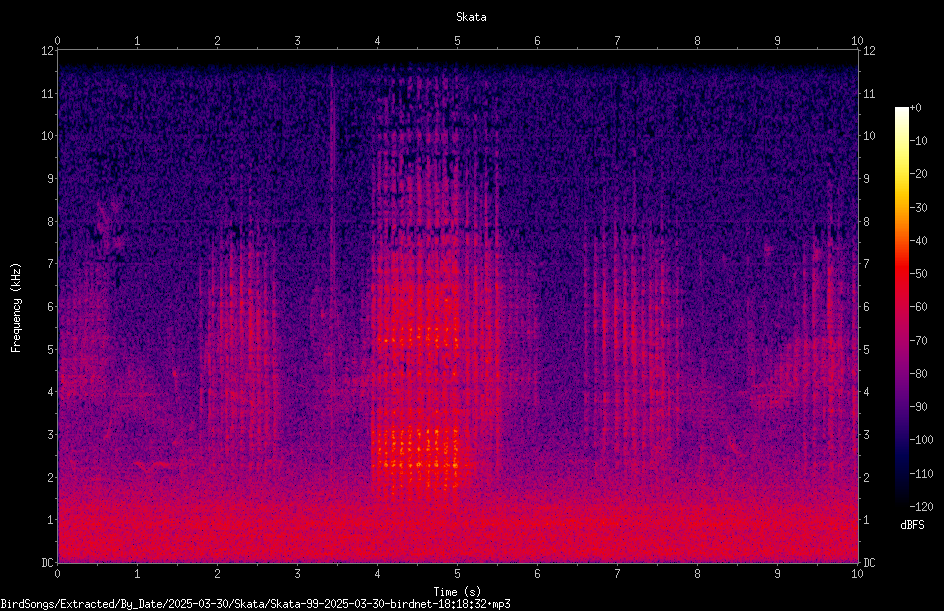This screenshot has height=611, width=944.
Task: Click the "-90" dBFS colorbar tick label
Action: [918, 407]
